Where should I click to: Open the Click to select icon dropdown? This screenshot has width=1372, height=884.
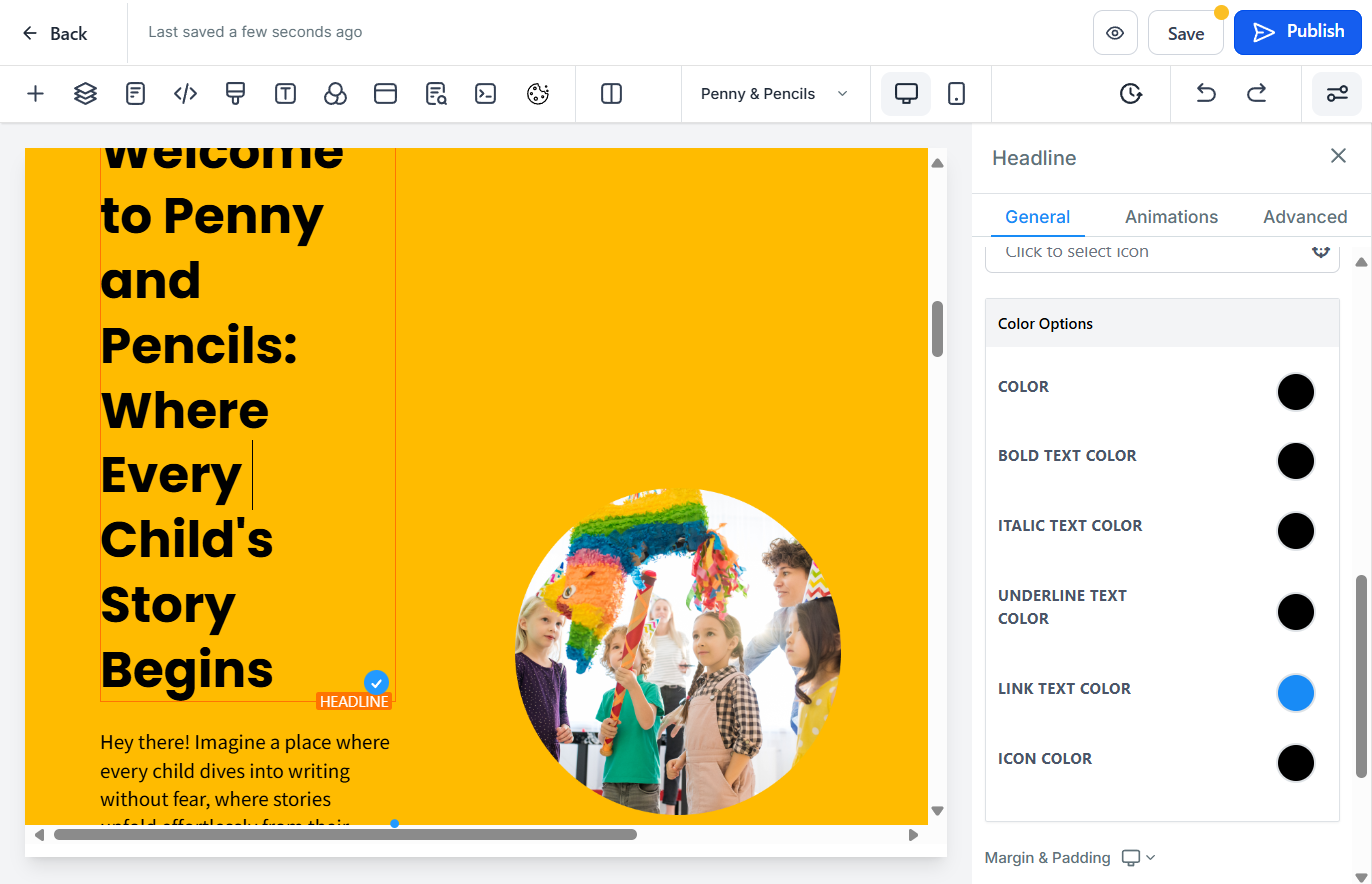click(x=1162, y=253)
